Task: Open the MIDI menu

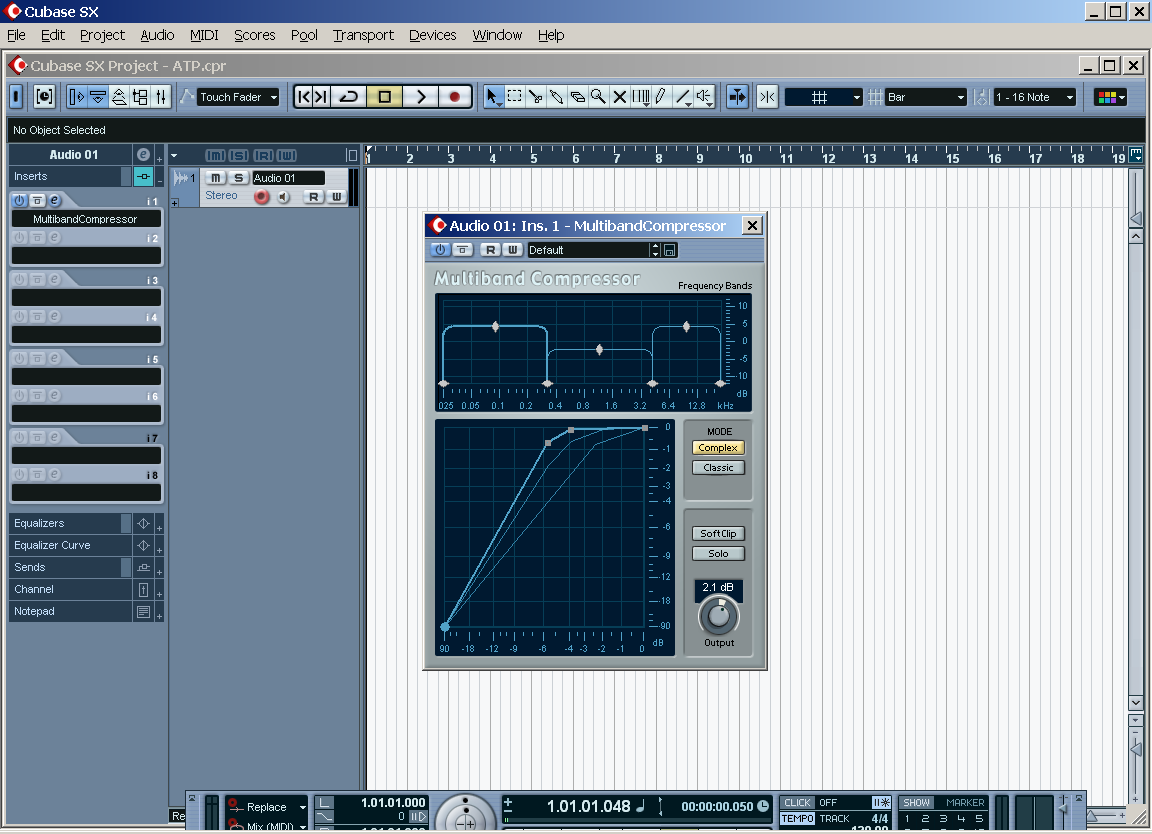Action: click(x=204, y=35)
